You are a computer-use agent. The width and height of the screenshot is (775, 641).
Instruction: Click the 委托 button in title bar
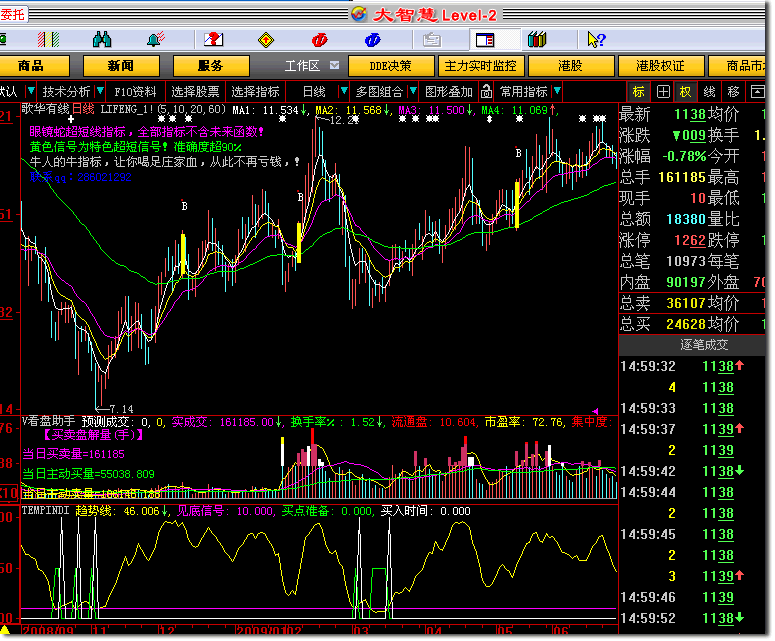13,14
